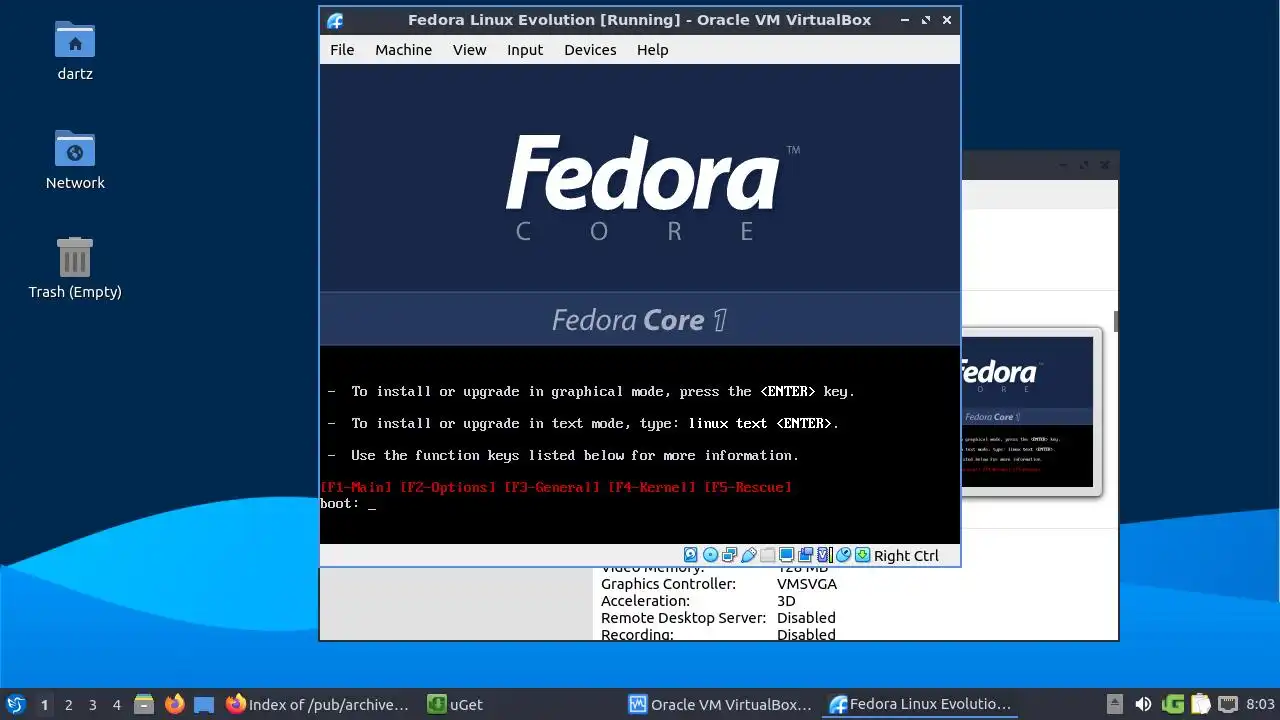
Task: Open the network connection tray icon
Action: click(1228, 704)
